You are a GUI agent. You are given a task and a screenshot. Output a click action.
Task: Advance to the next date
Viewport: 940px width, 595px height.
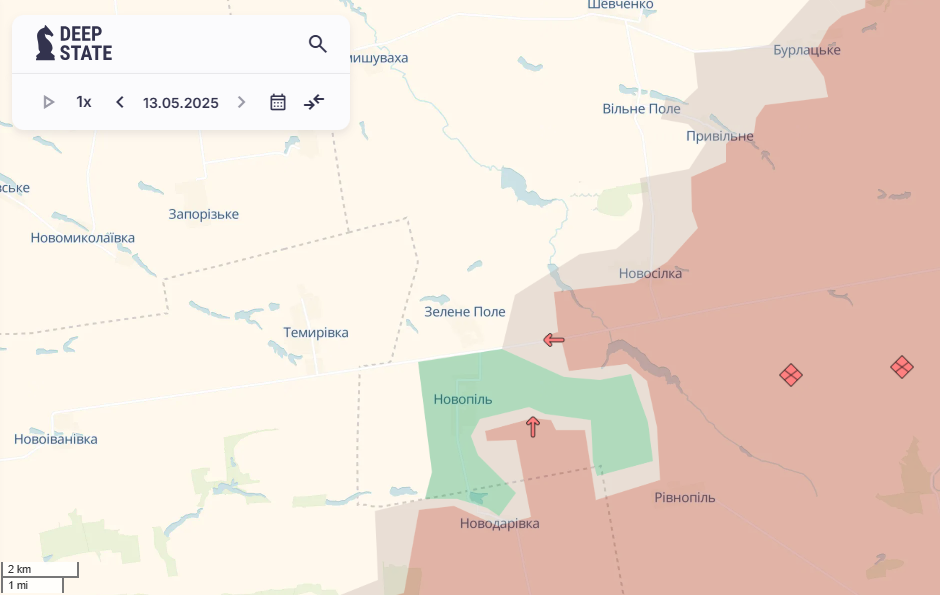[x=241, y=102]
